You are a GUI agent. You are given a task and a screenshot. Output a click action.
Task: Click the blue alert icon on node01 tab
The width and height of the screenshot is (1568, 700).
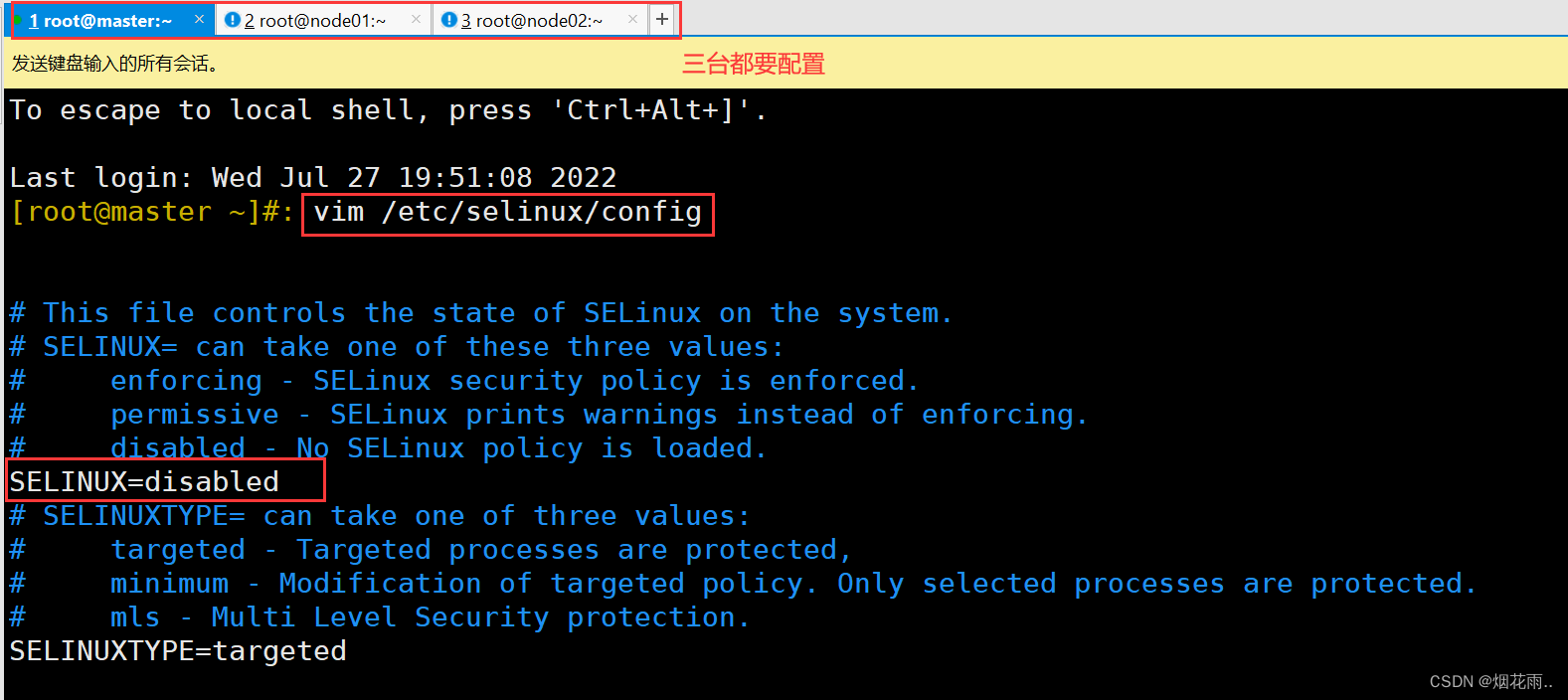click(233, 20)
